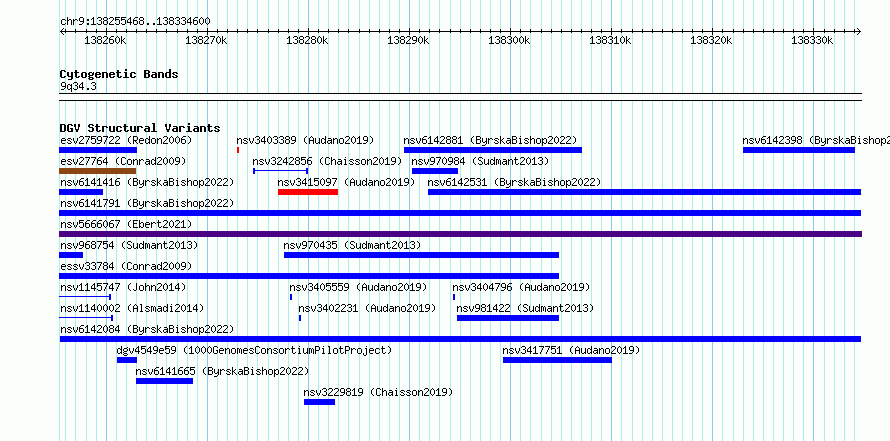
Task: Open nsv968754 (Sudmant2013) variant label
Action: tap(129, 245)
